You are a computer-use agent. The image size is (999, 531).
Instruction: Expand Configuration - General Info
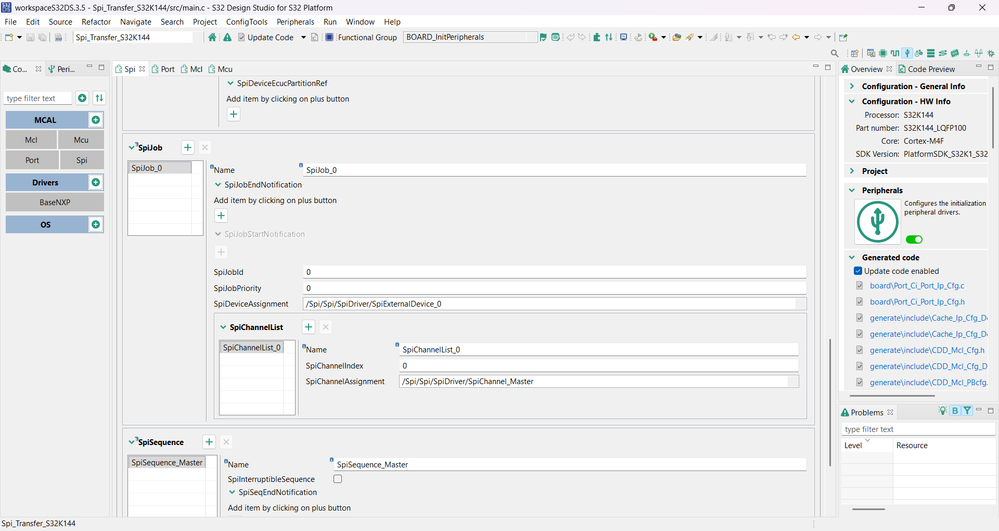click(x=852, y=86)
